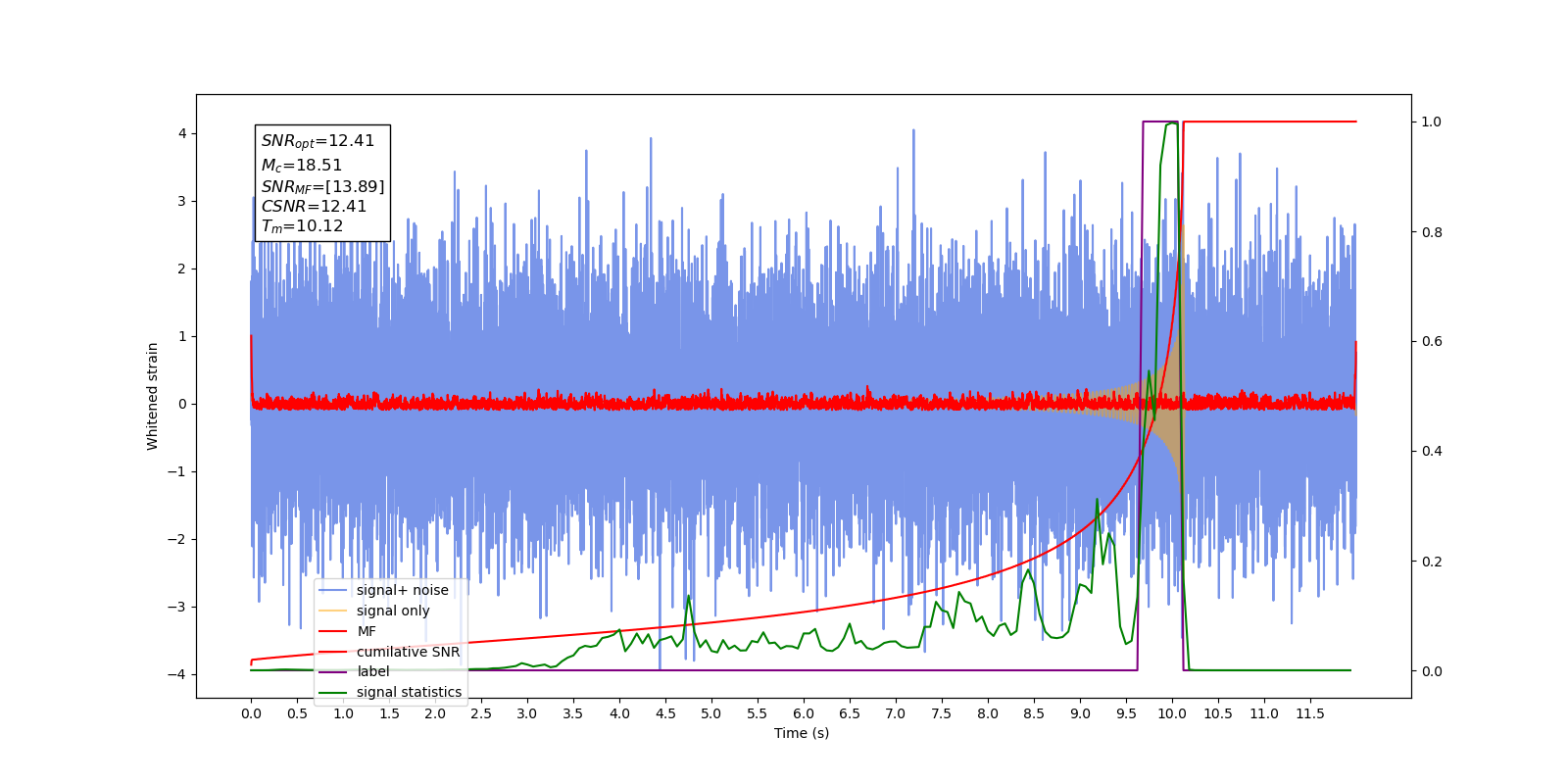The image size is (1568, 784).
Task: Click the Tm=10.12 annotation line
Action: (x=302, y=226)
